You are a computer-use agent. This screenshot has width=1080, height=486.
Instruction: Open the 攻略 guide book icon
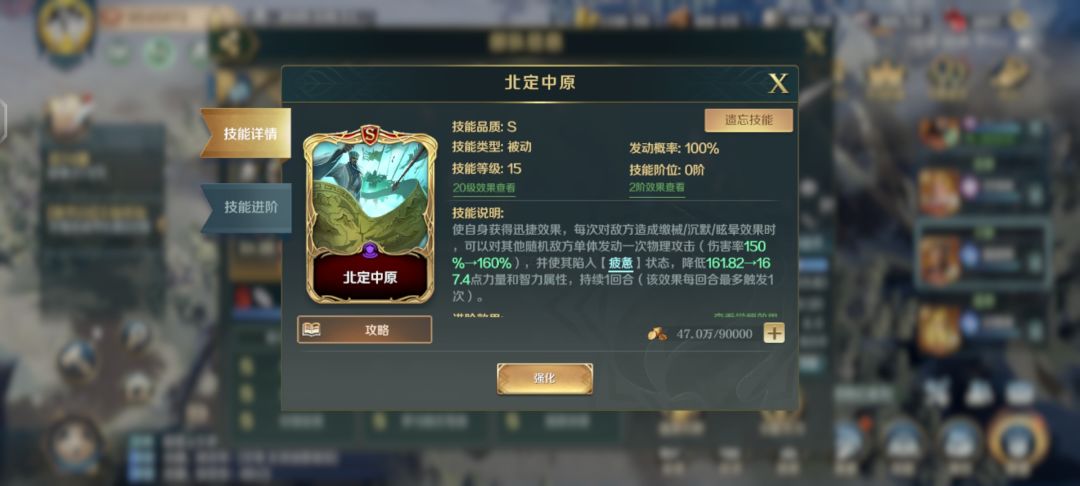pos(312,330)
